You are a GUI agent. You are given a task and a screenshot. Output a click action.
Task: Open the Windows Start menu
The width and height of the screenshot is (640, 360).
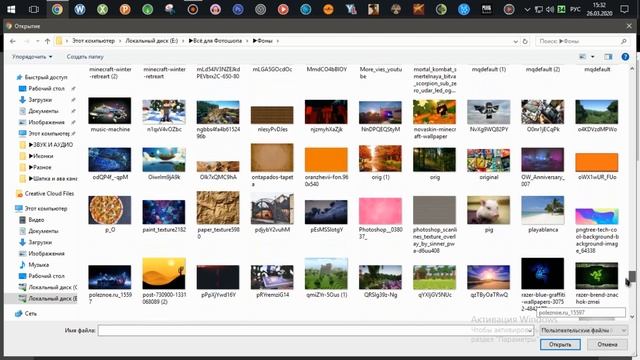pyautogui.click(x=11, y=9)
